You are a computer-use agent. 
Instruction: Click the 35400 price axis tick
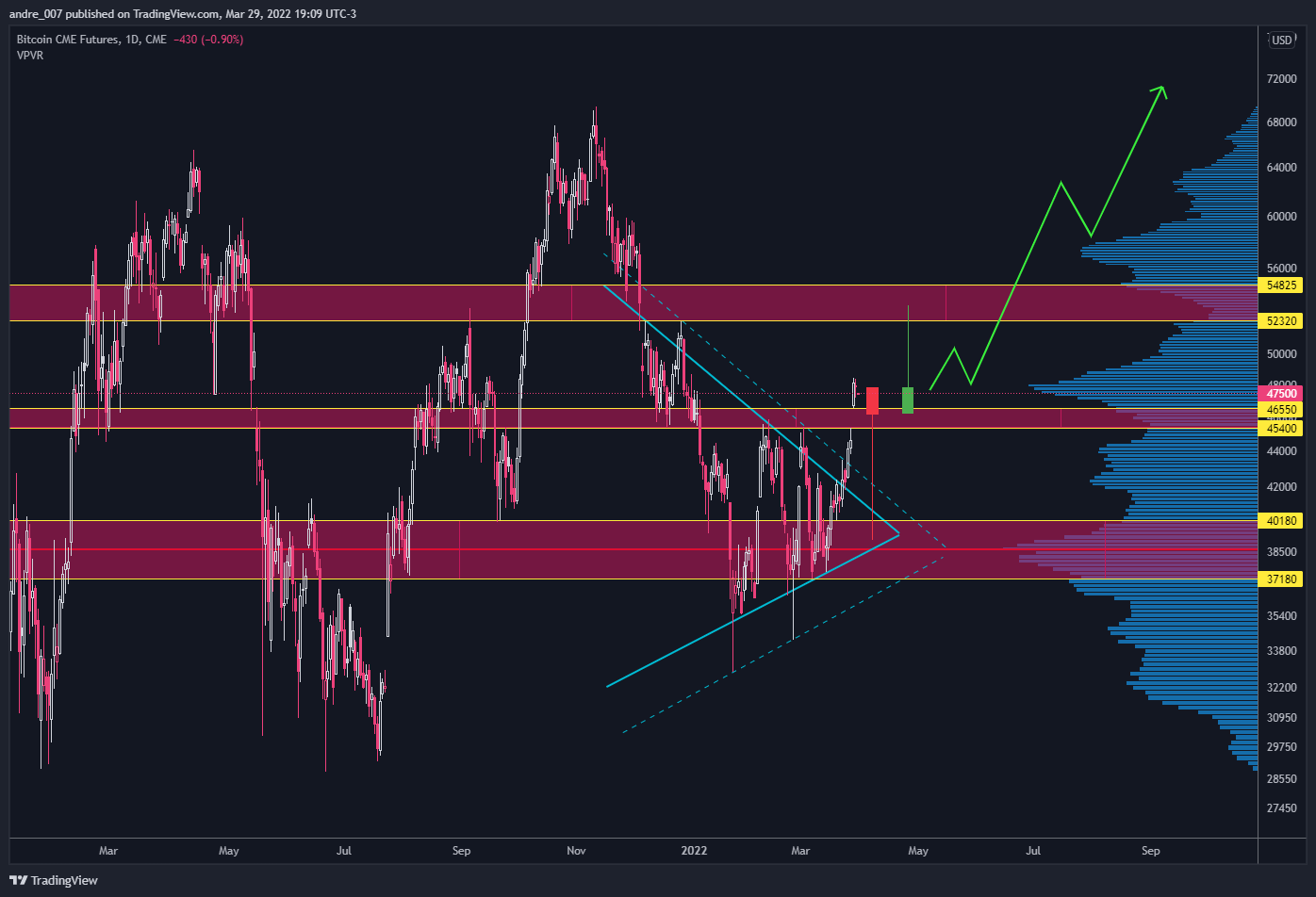point(1282,617)
